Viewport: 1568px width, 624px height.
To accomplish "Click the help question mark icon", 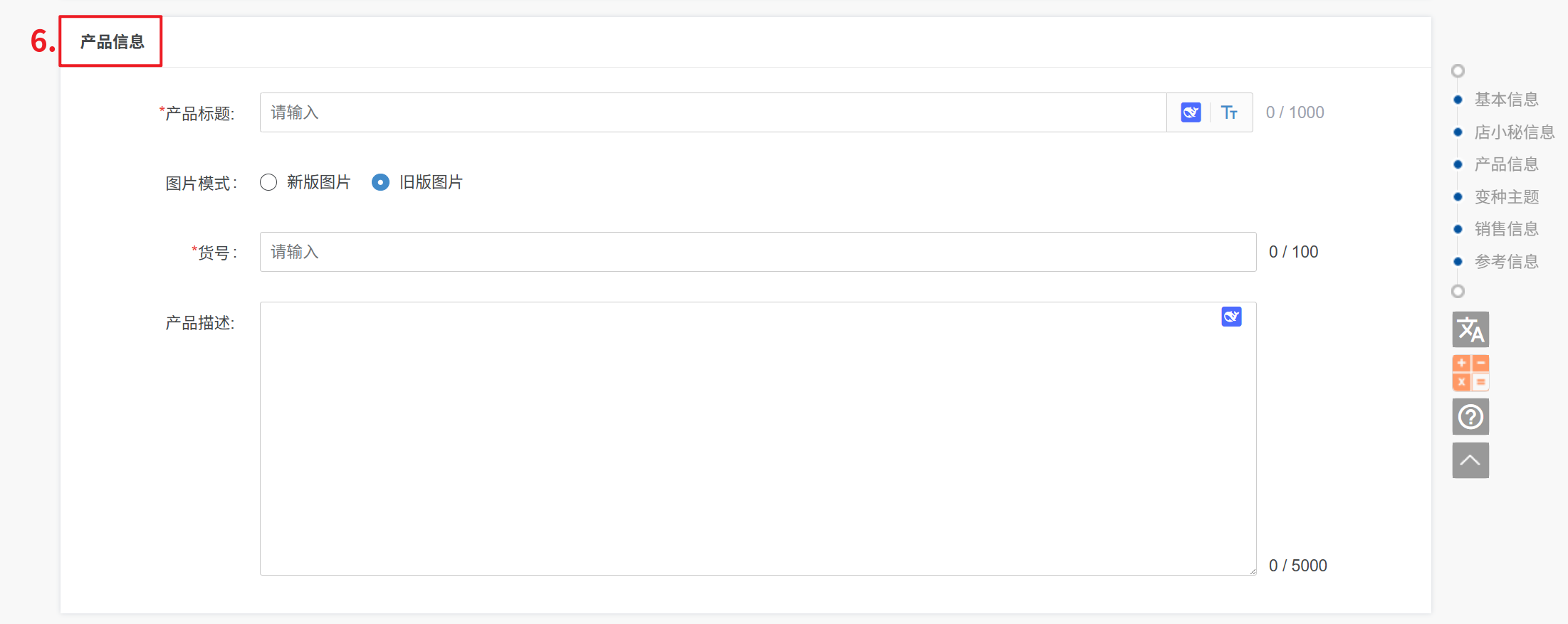I will click(x=1470, y=417).
